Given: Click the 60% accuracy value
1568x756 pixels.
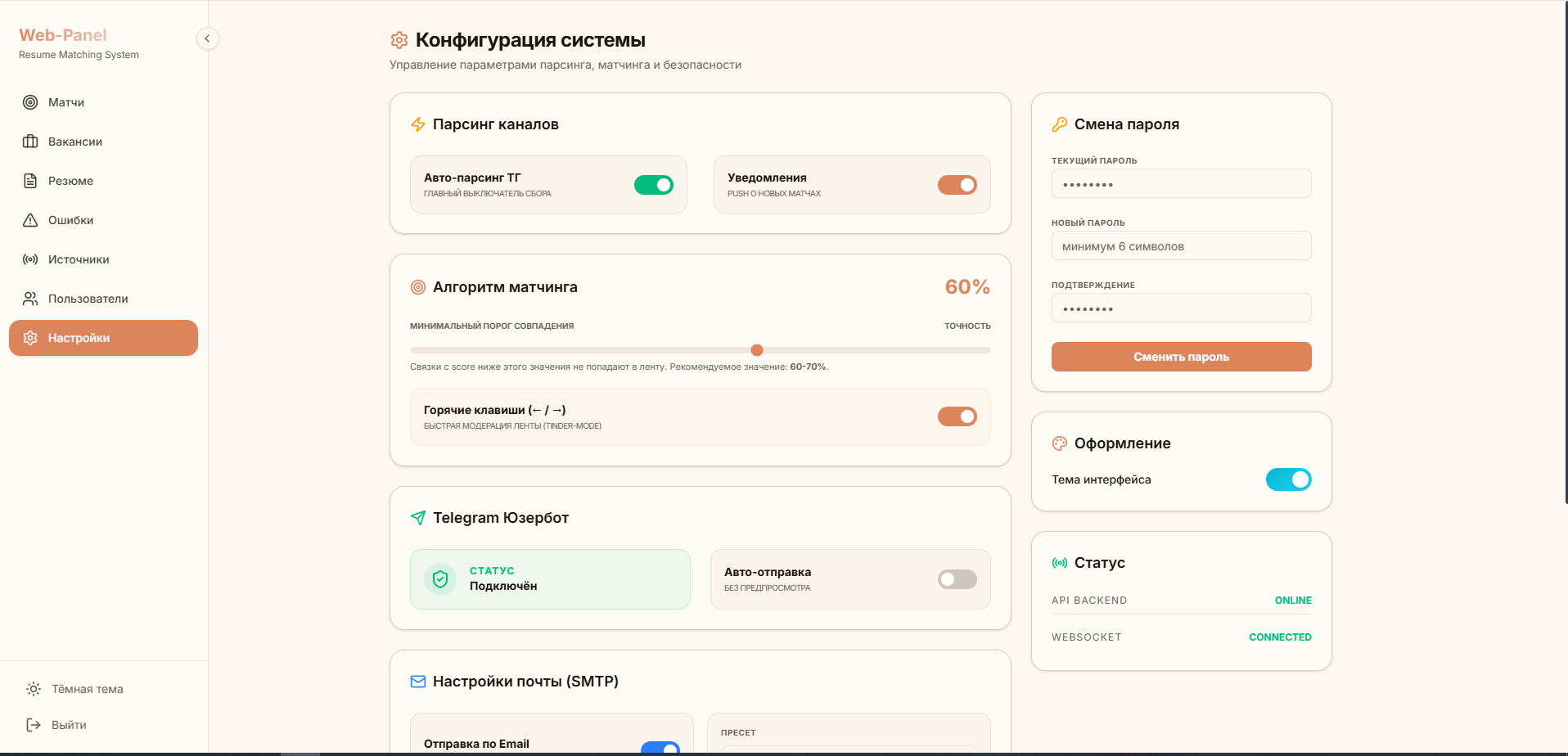Looking at the screenshot, I should click(967, 287).
